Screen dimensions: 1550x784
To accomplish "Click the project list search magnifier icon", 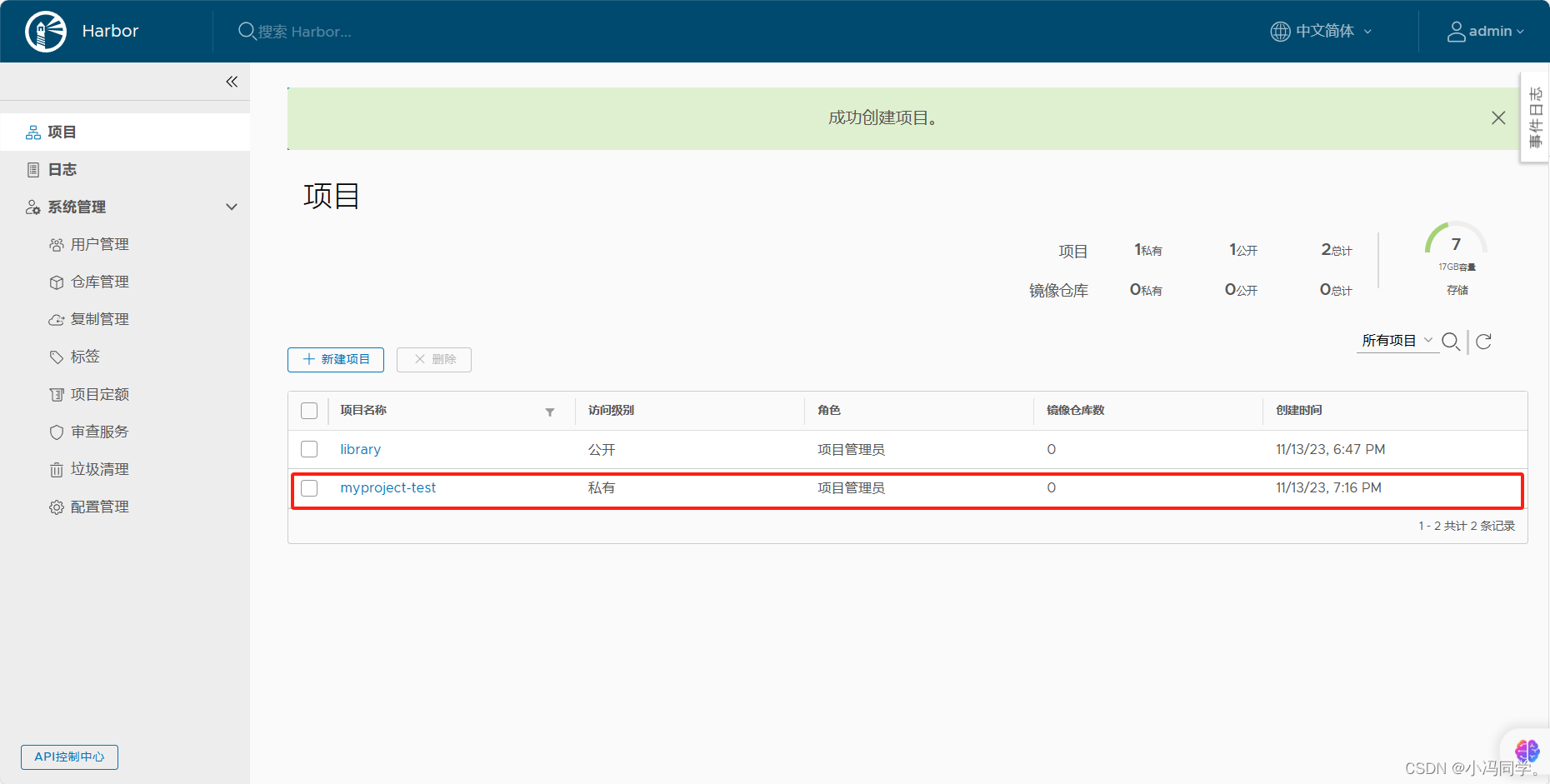I will click(x=1451, y=342).
